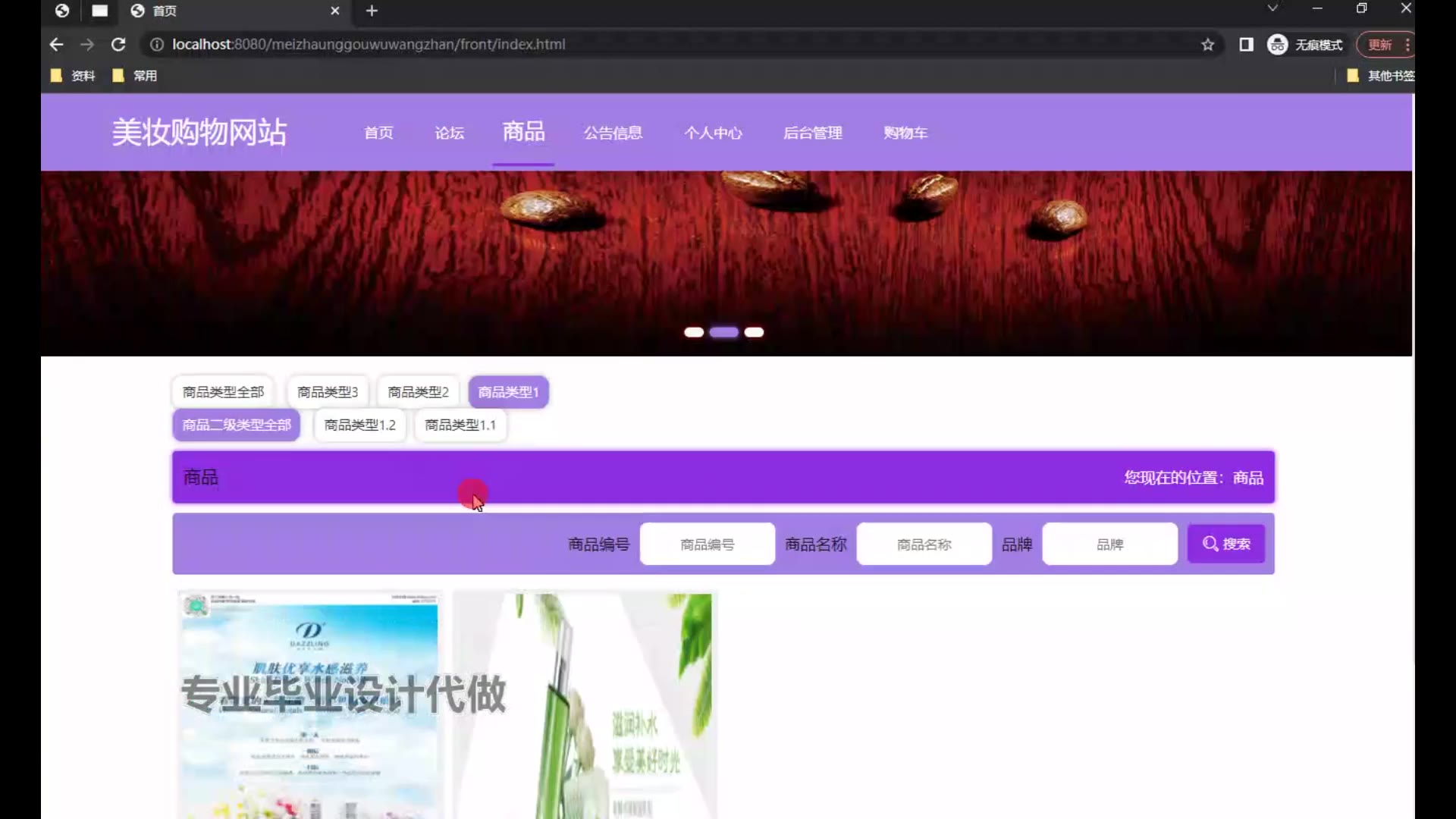1456x819 pixels.
Task: Select the 商品类型1.2 subcategory filter
Action: pos(360,425)
